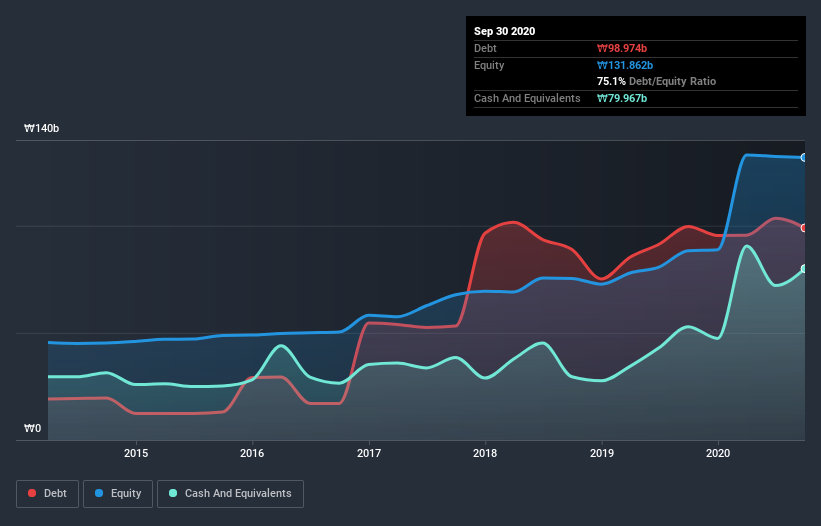
Task: Click the red Debt legend dot
Action: coord(32,493)
